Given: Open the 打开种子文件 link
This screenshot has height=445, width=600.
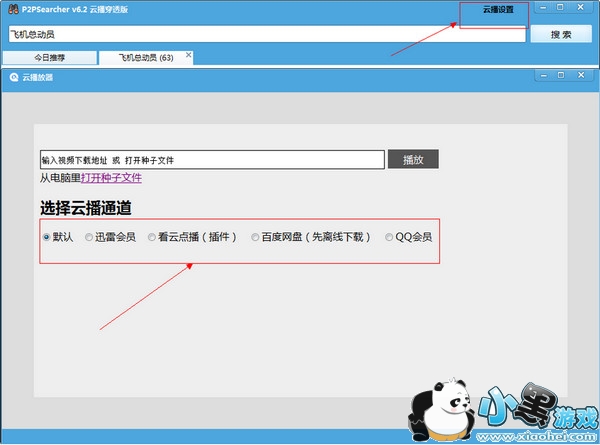Looking at the screenshot, I should click(111, 178).
